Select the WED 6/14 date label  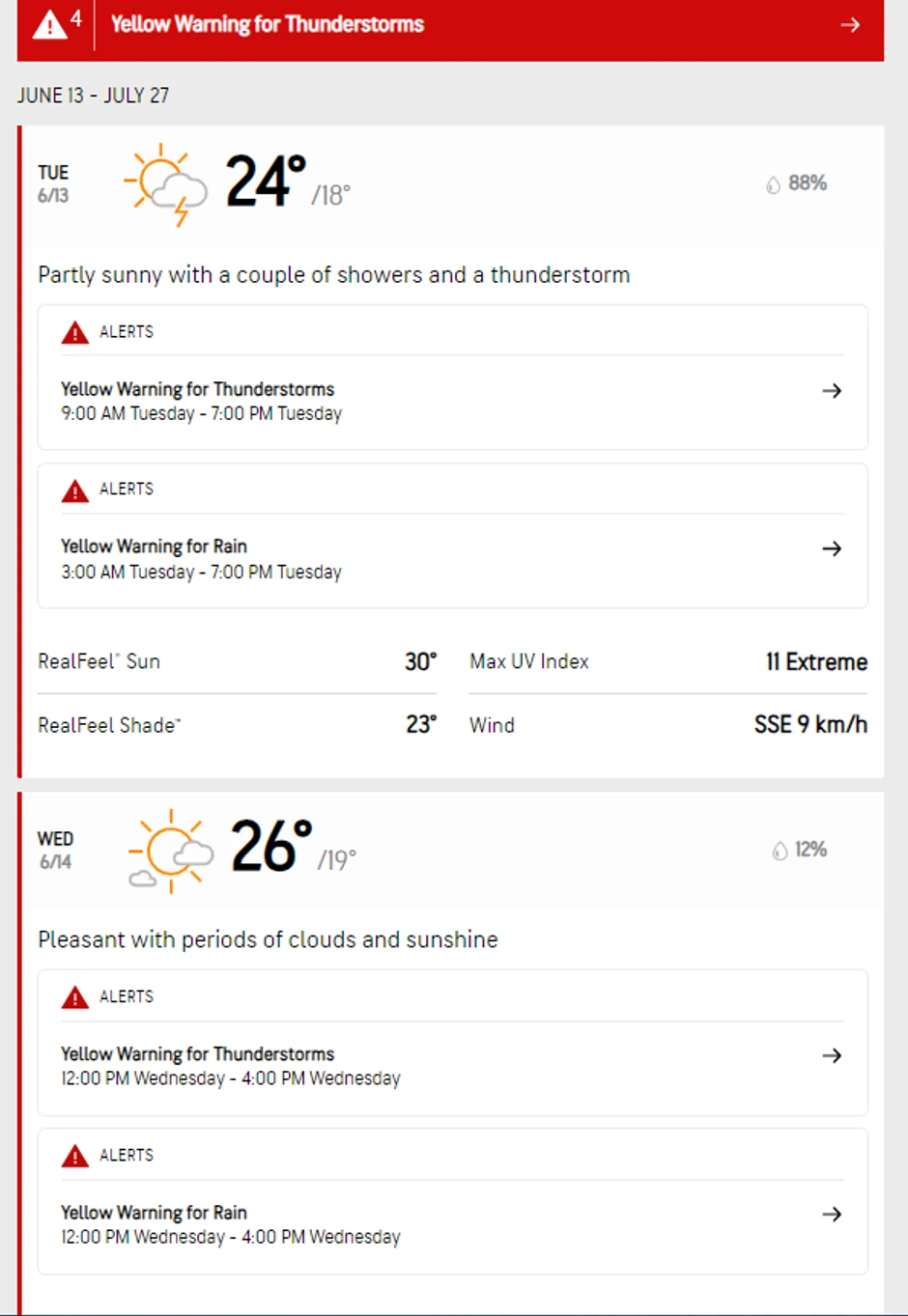[55, 850]
